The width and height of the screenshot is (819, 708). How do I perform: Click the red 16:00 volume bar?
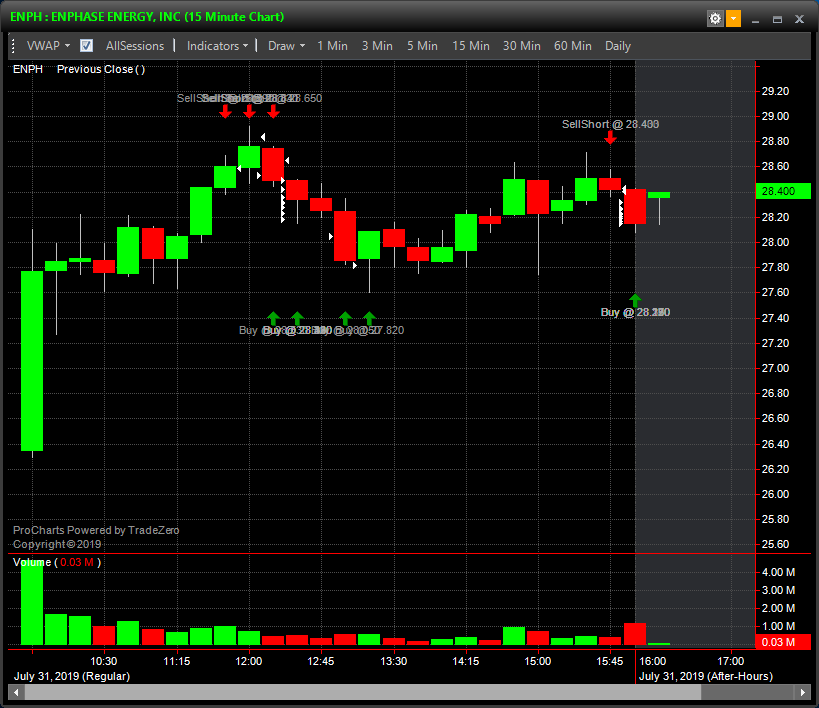[x=635, y=634]
